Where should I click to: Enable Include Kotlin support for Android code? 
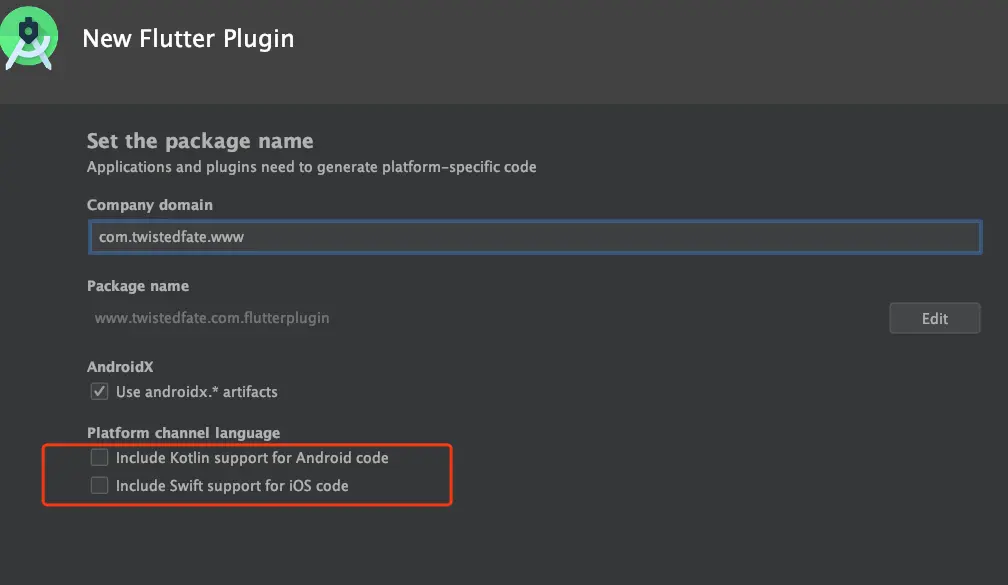pos(99,458)
